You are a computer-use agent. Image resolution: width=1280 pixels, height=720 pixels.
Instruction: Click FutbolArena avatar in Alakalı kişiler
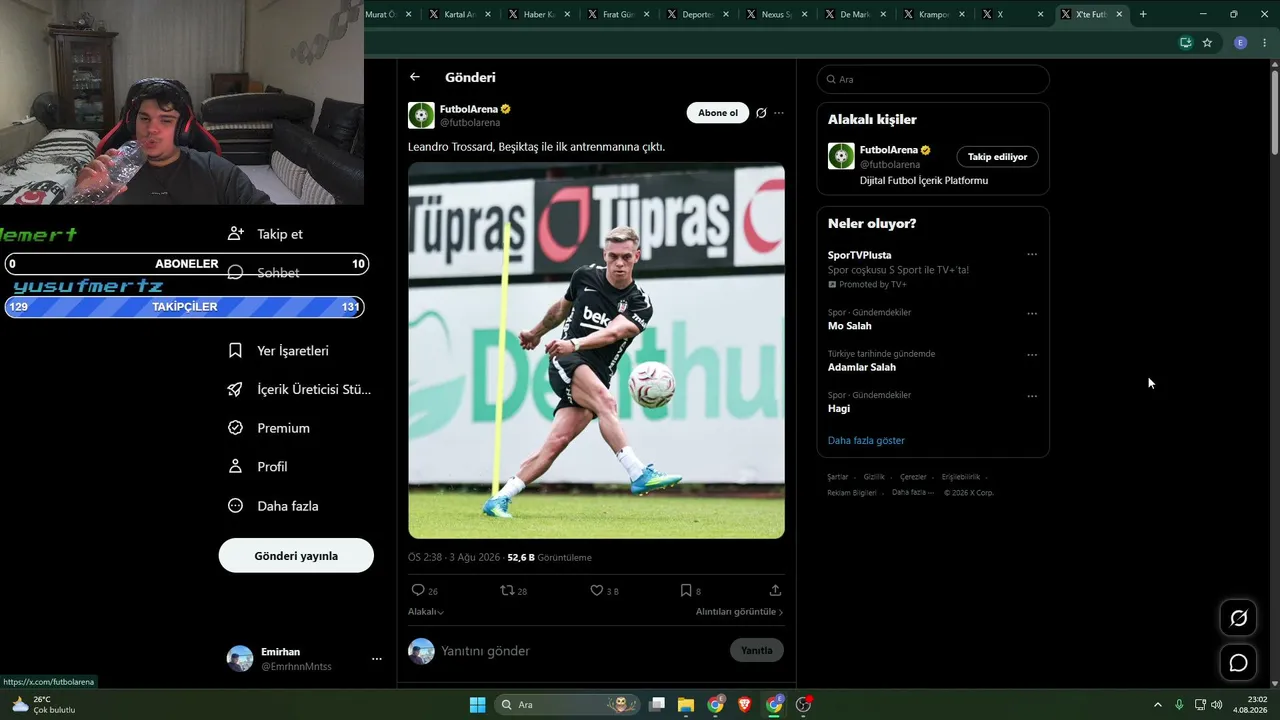click(841, 156)
